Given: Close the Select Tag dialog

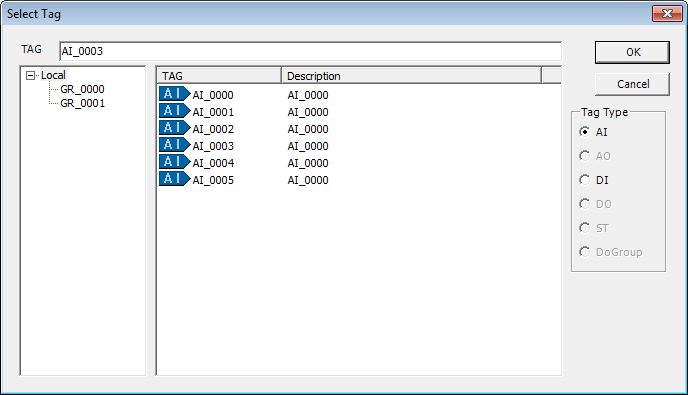Looking at the screenshot, I should (667, 14).
